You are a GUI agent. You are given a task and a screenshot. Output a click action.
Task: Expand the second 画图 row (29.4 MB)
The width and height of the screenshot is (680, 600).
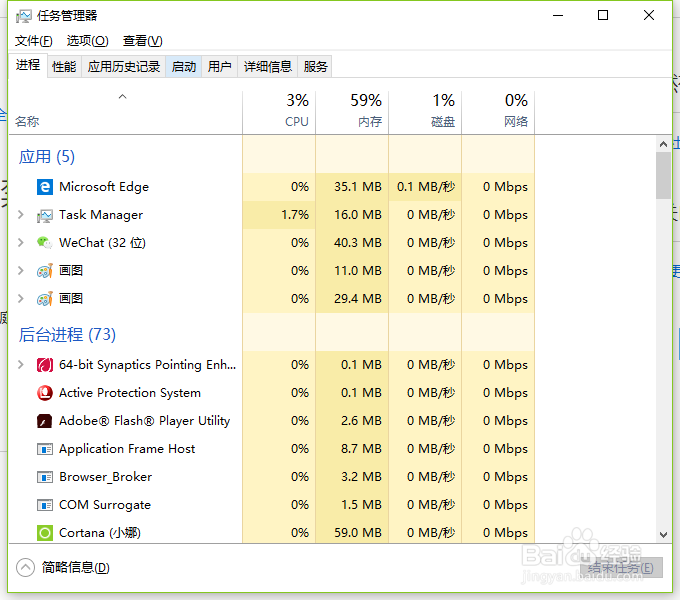(x=20, y=298)
